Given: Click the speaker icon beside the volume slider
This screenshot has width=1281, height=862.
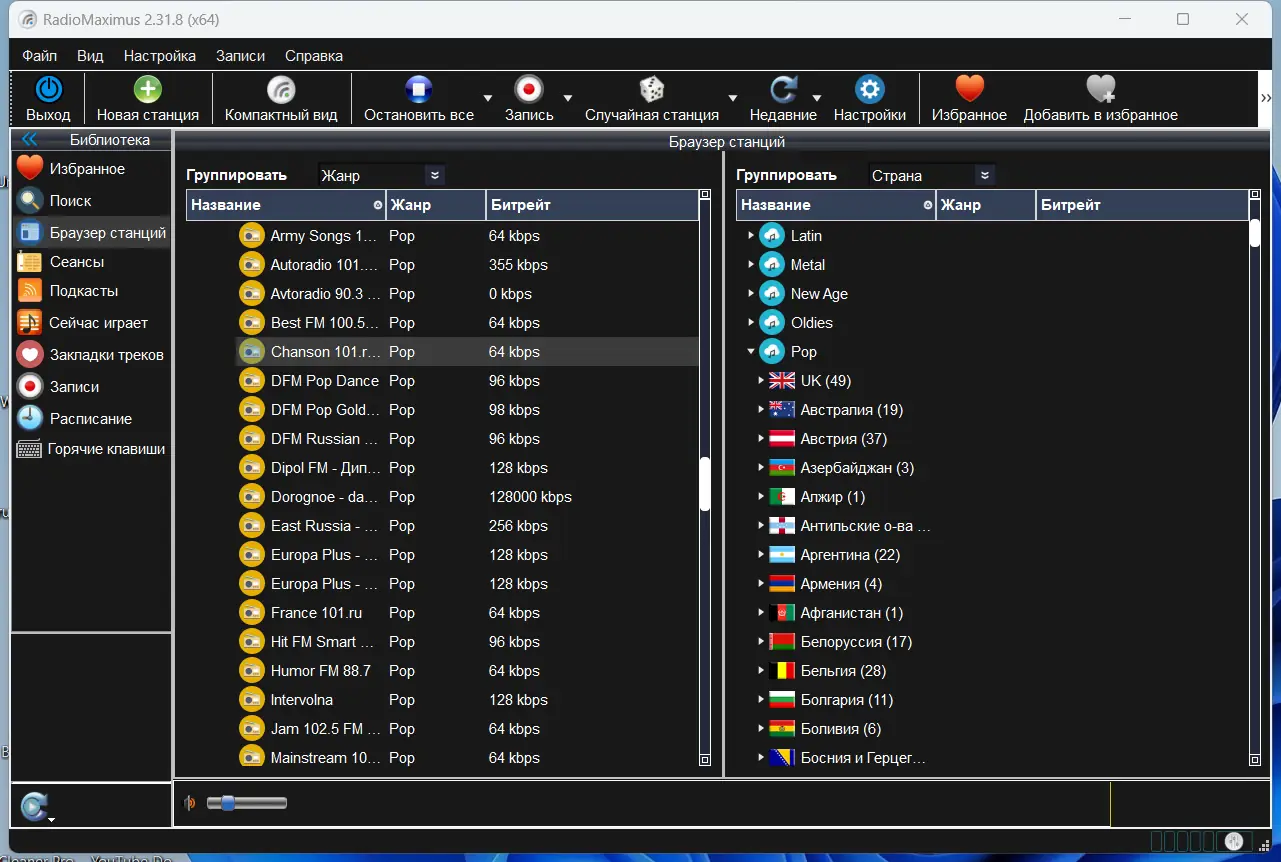Looking at the screenshot, I should pyautogui.click(x=190, y=803).
